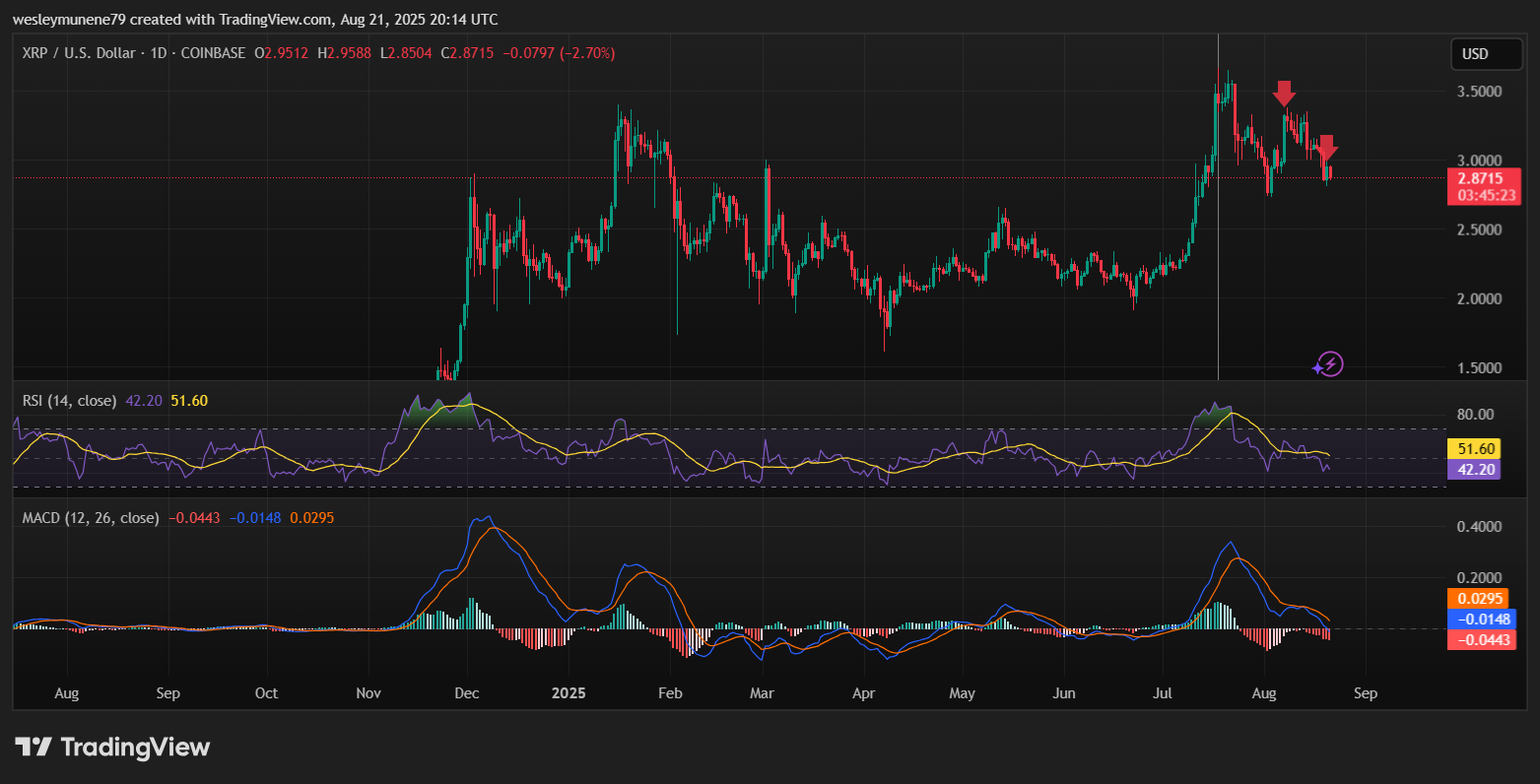The width and height of the screenshot is (1540, 784).
Task: Click the 2.0000 price scale label
Action: click(1479, 298)
